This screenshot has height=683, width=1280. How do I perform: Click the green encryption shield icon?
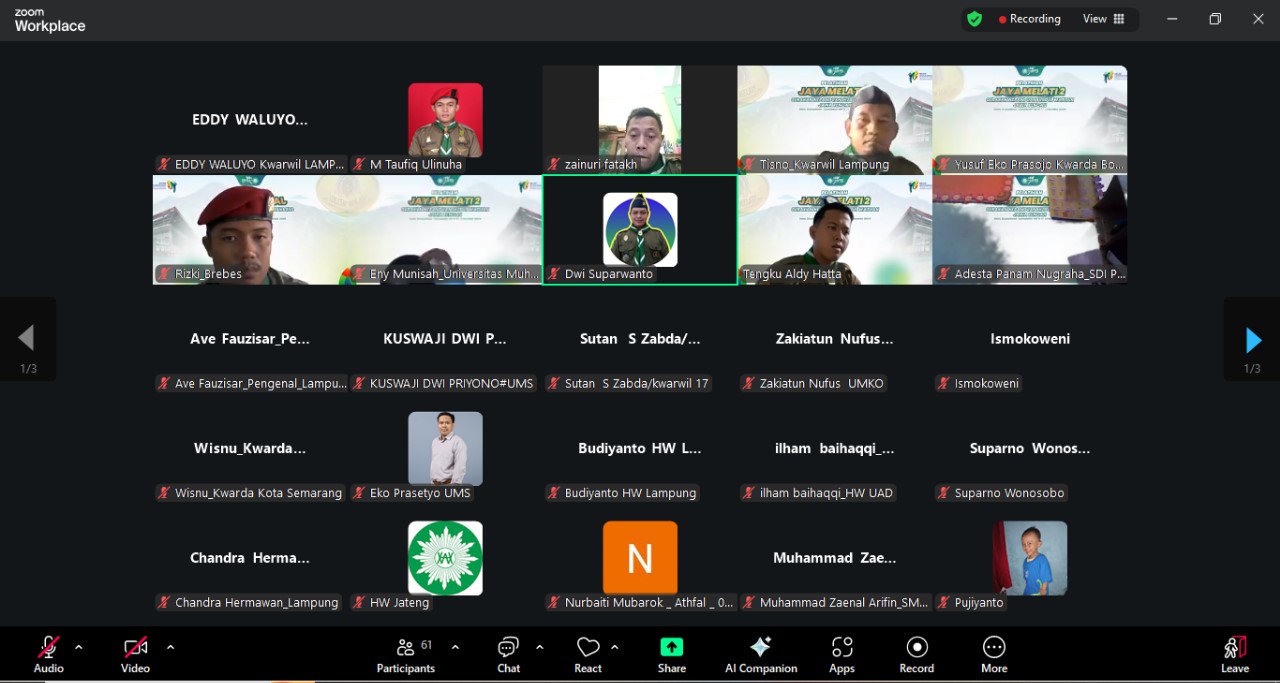(974, 19)
